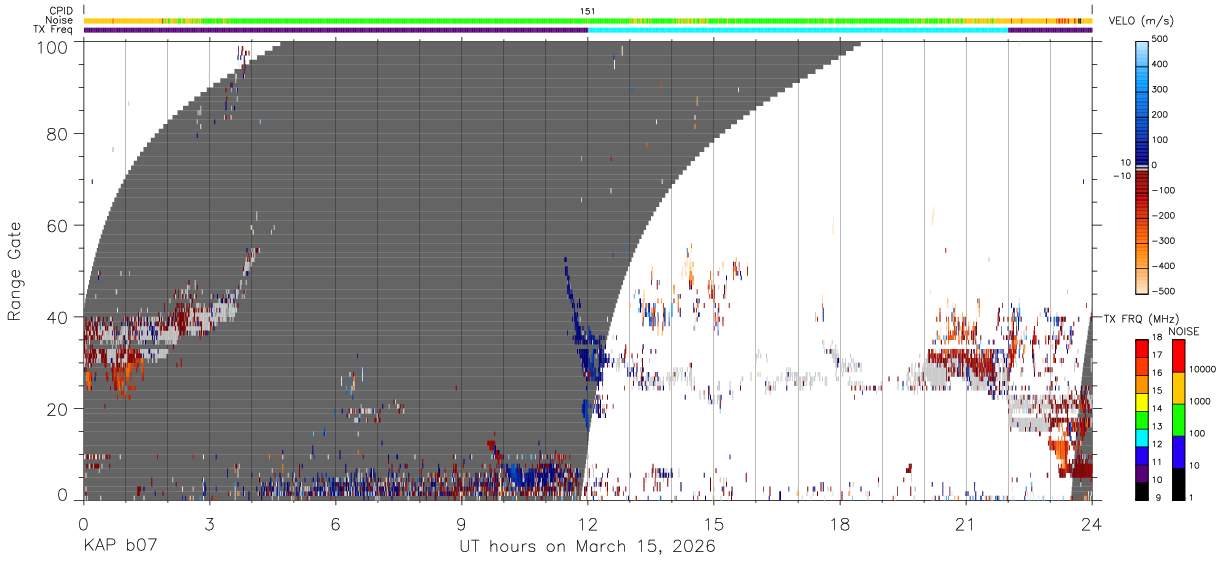The width and height of the screenshot is (1228, 567).
Task: Click the x-axis tick label '12'
Action: point(587,525)
